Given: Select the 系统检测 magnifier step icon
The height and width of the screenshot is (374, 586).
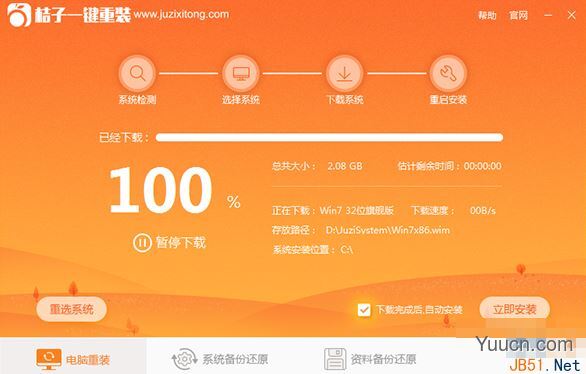Looking at the screenshot, I should (x=137, y=73).
